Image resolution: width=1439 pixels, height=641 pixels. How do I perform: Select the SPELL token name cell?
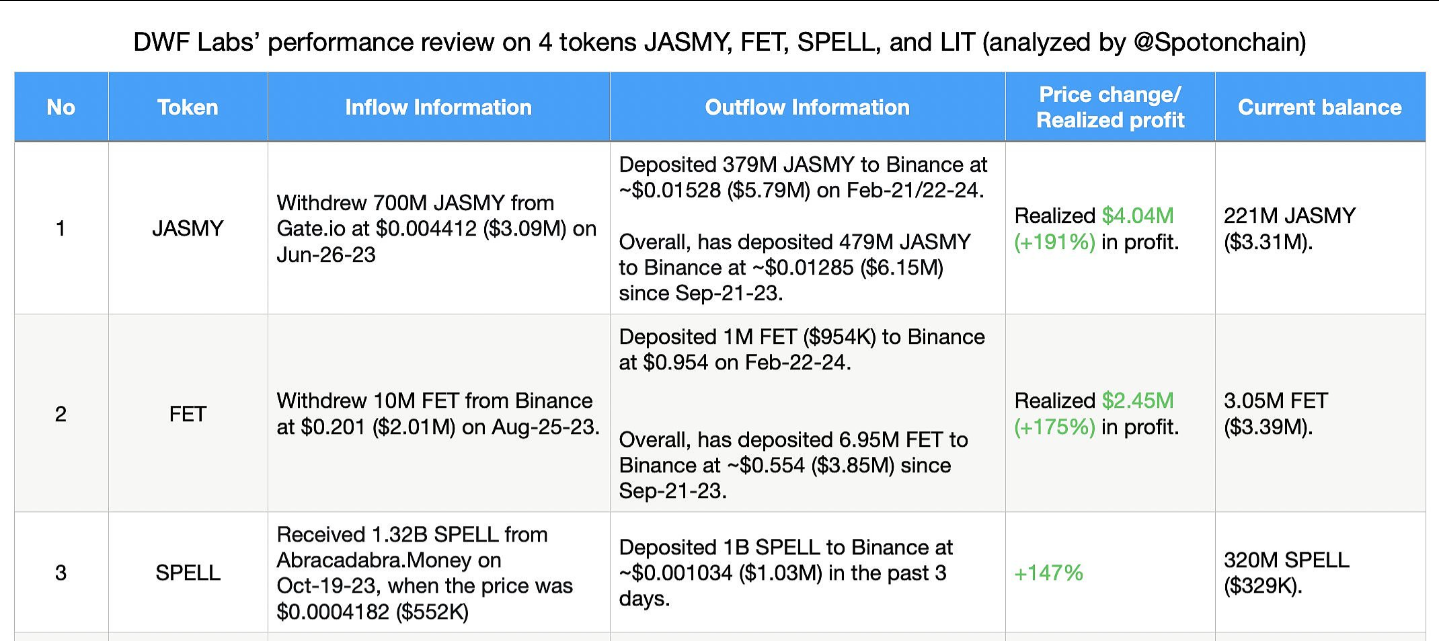coord(188,573)
